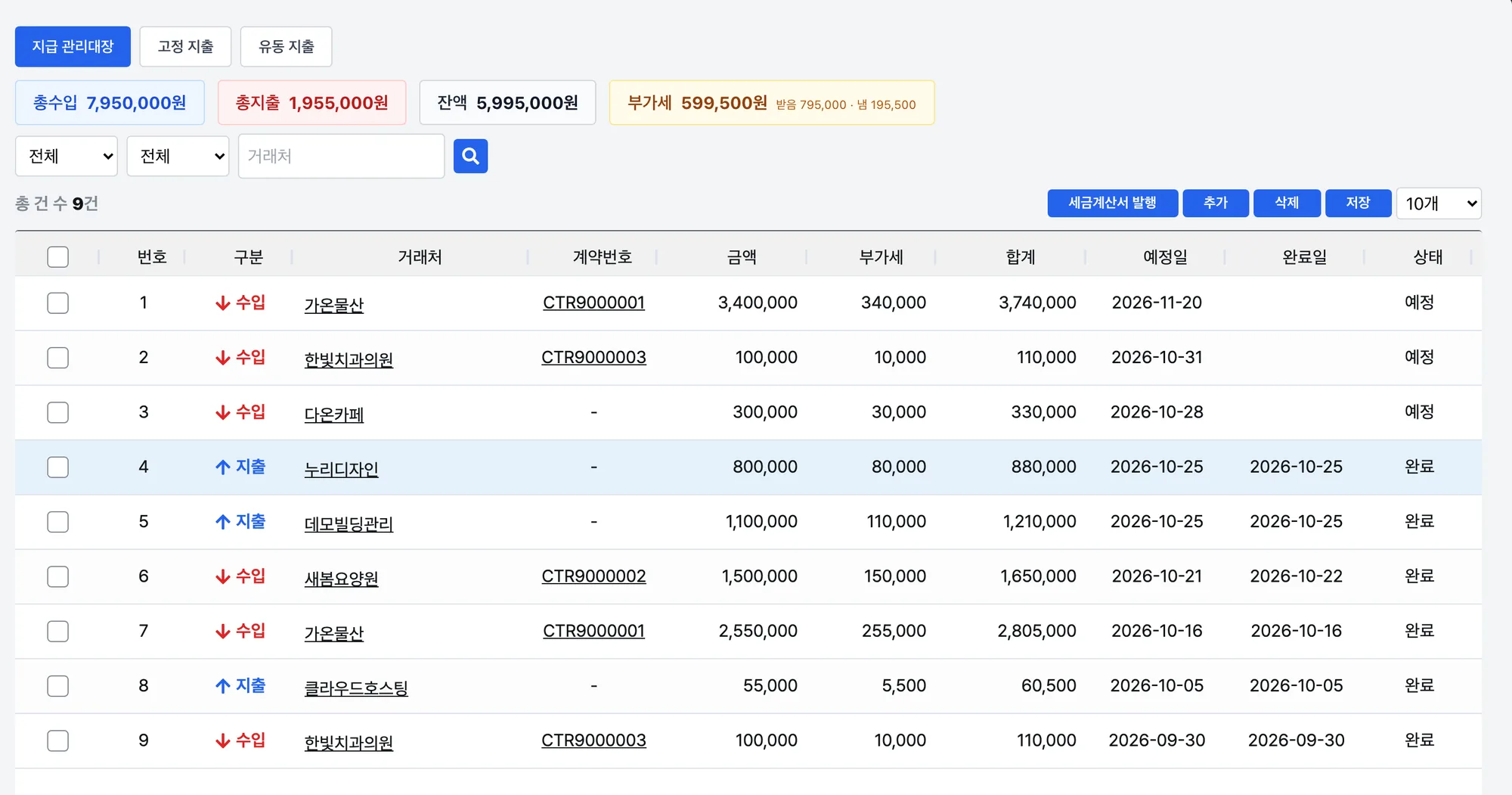
Task: Select row 3 다온카페 checkbox
Action: (x=57, y=412)
